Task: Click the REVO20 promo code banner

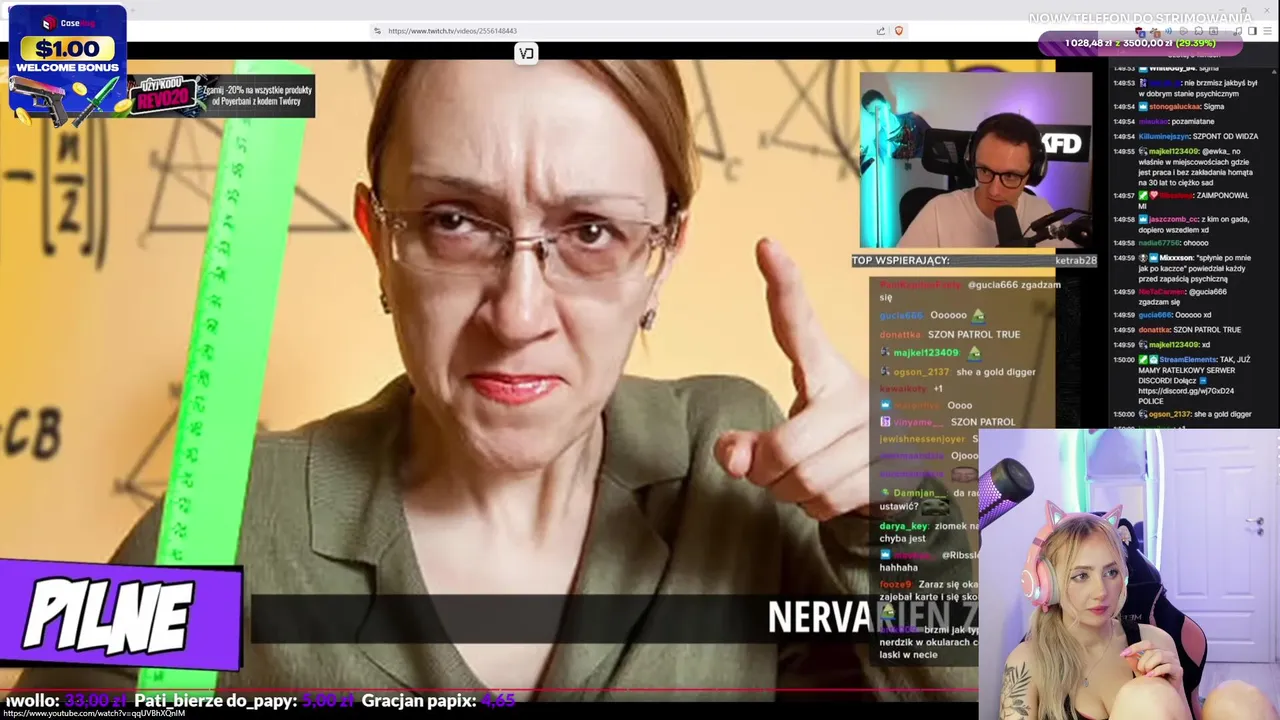Action: [222, 96]
